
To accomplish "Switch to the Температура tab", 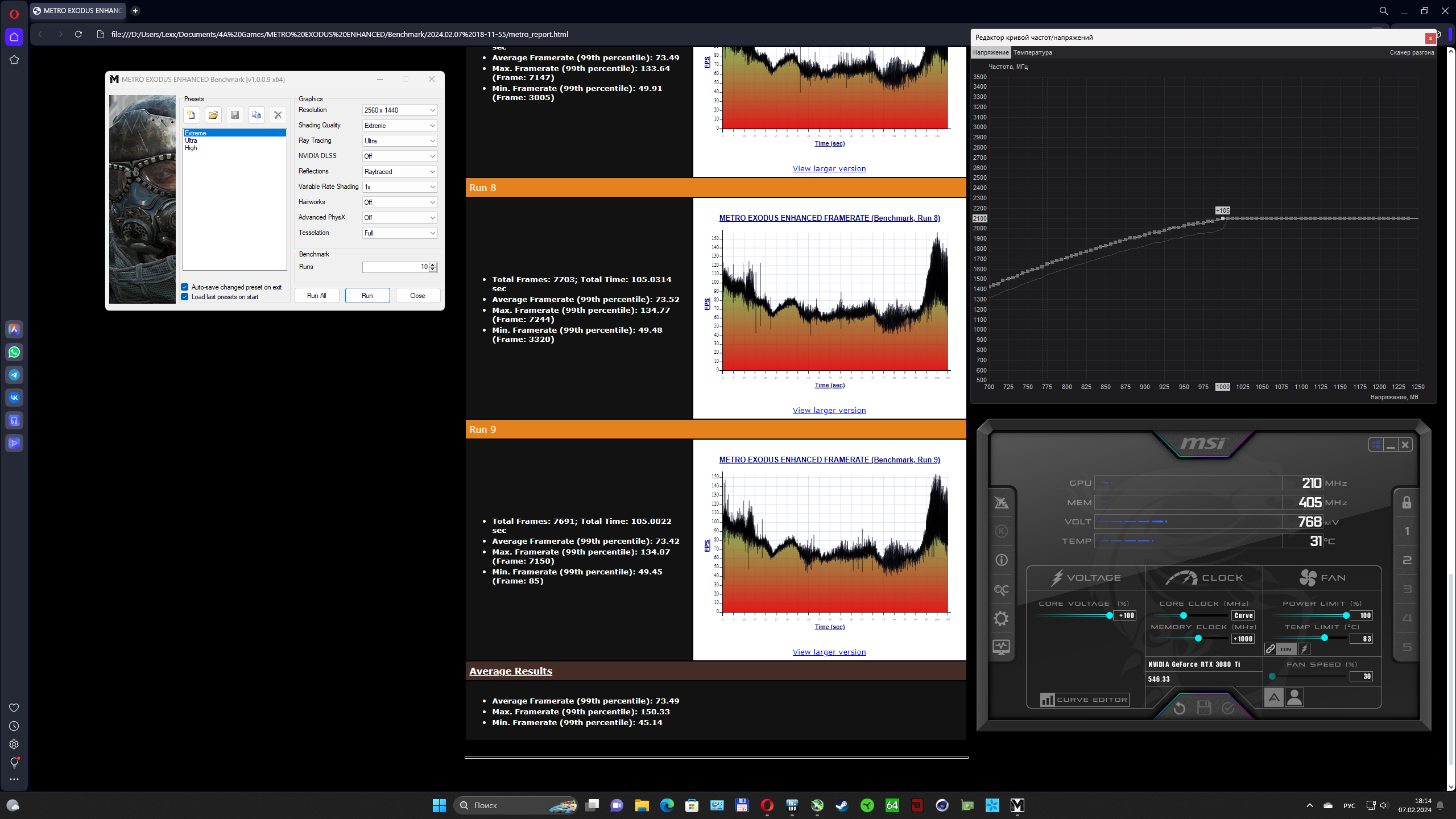I will pos(1032,52).
